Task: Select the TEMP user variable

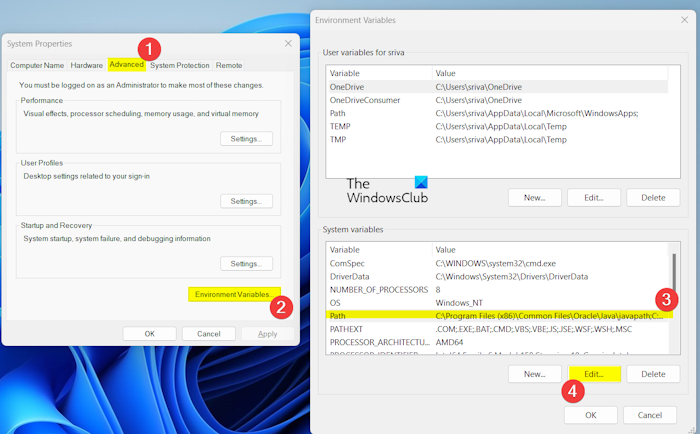Action: tap(497, 126)
